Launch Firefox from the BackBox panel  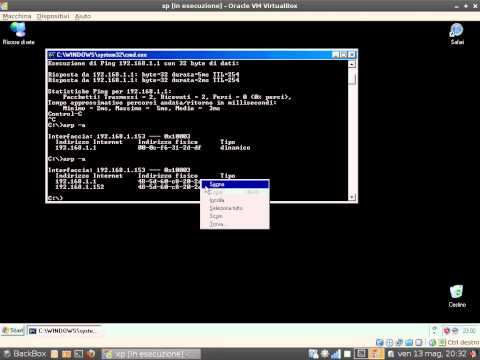pos(90,354)
